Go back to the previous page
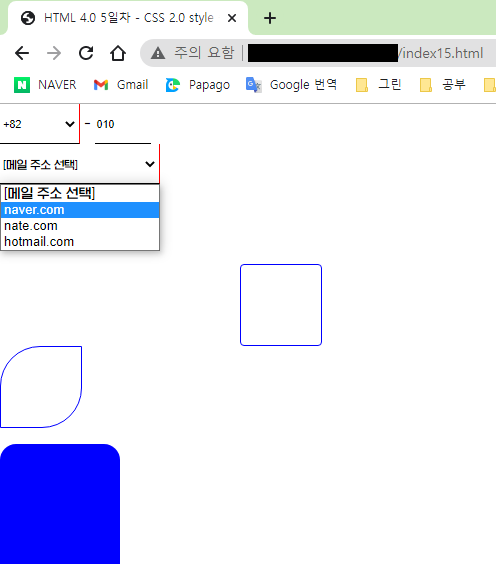The width and height of the screenshot is (496, 569). point(22,53)
